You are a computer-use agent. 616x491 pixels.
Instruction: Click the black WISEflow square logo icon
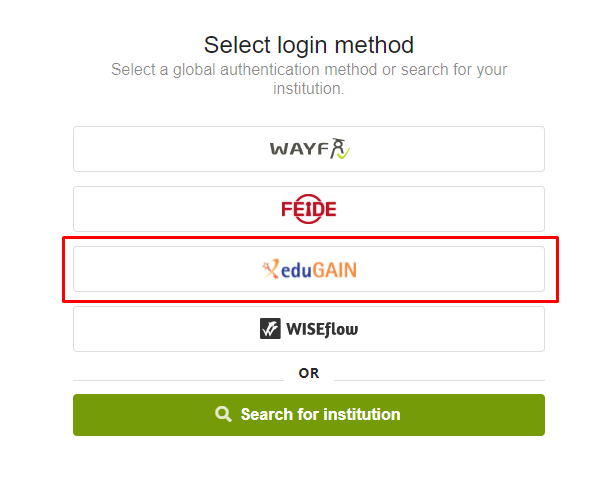click(270, 328)
